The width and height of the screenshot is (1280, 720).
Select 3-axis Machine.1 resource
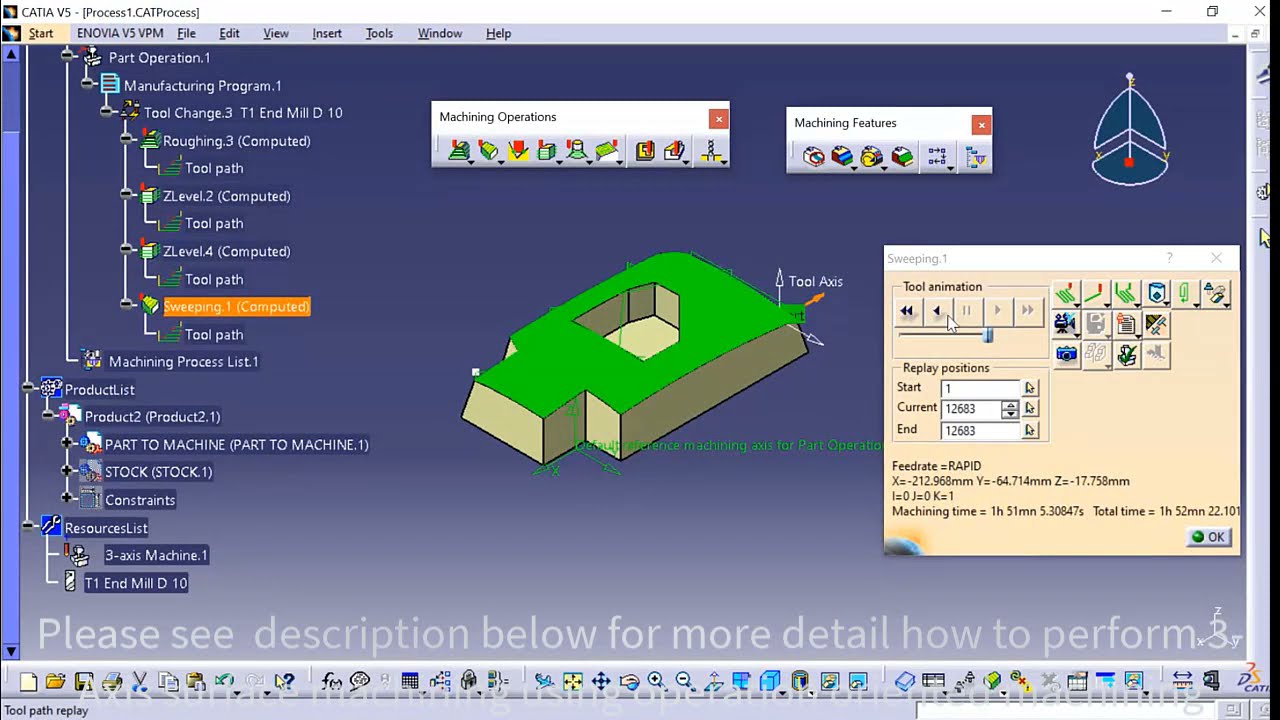[156, 555]
